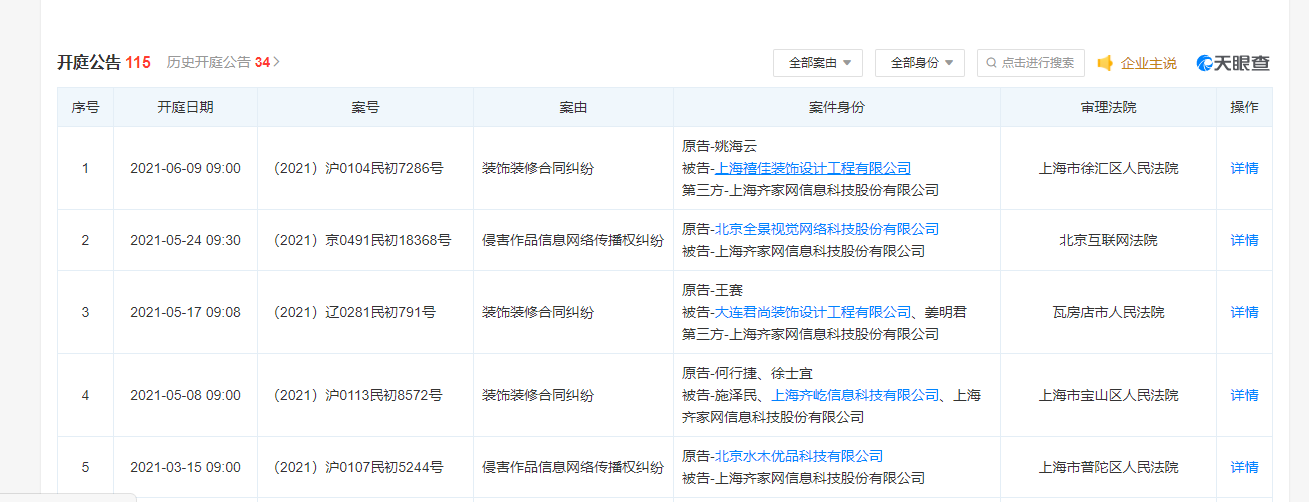Viewport: 1309px width, 502px height.
Task: Select date 2021-05-17 09:08
Action: pos(185,312)
